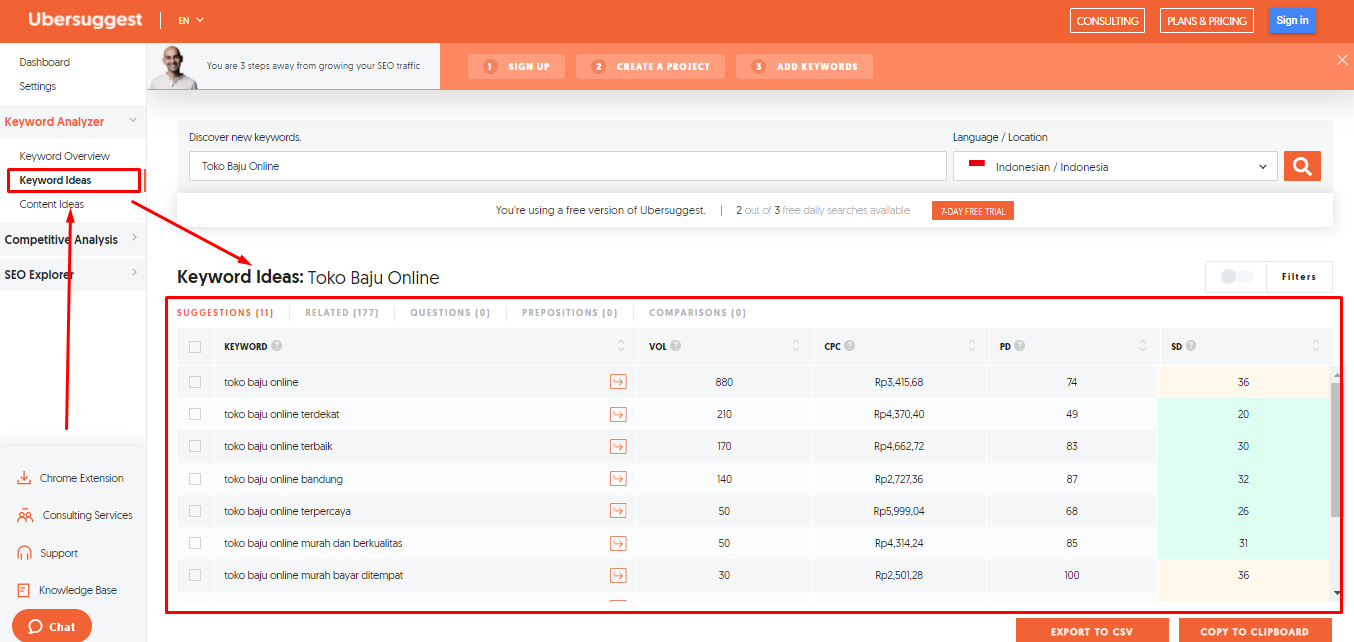The height and width of the screenshot is (642, 1354).
Task: Open Content Ideas in sidebar
Action: point(52,204)
